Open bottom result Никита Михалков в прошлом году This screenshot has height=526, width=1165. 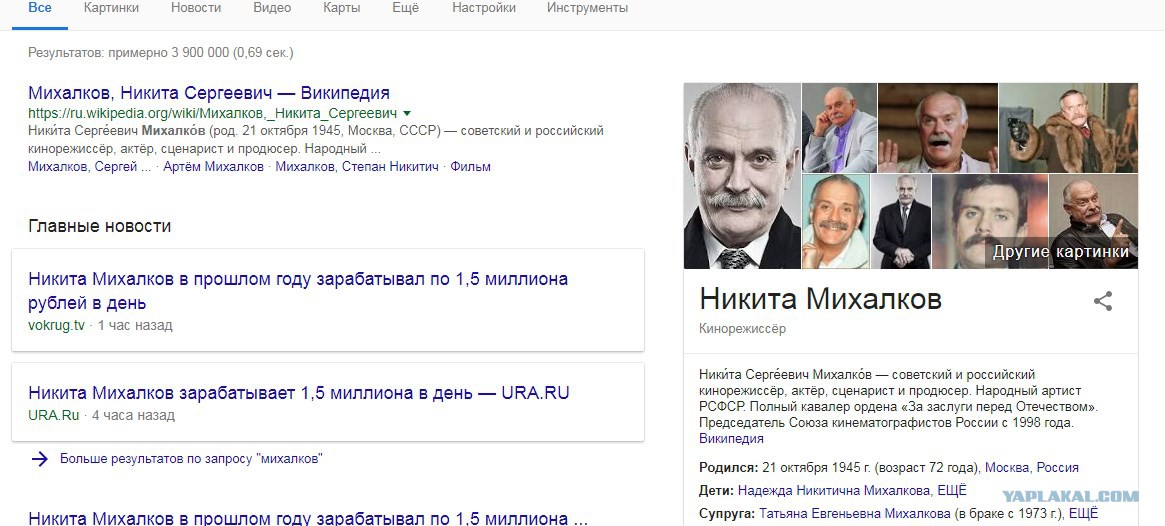[308, 518]
